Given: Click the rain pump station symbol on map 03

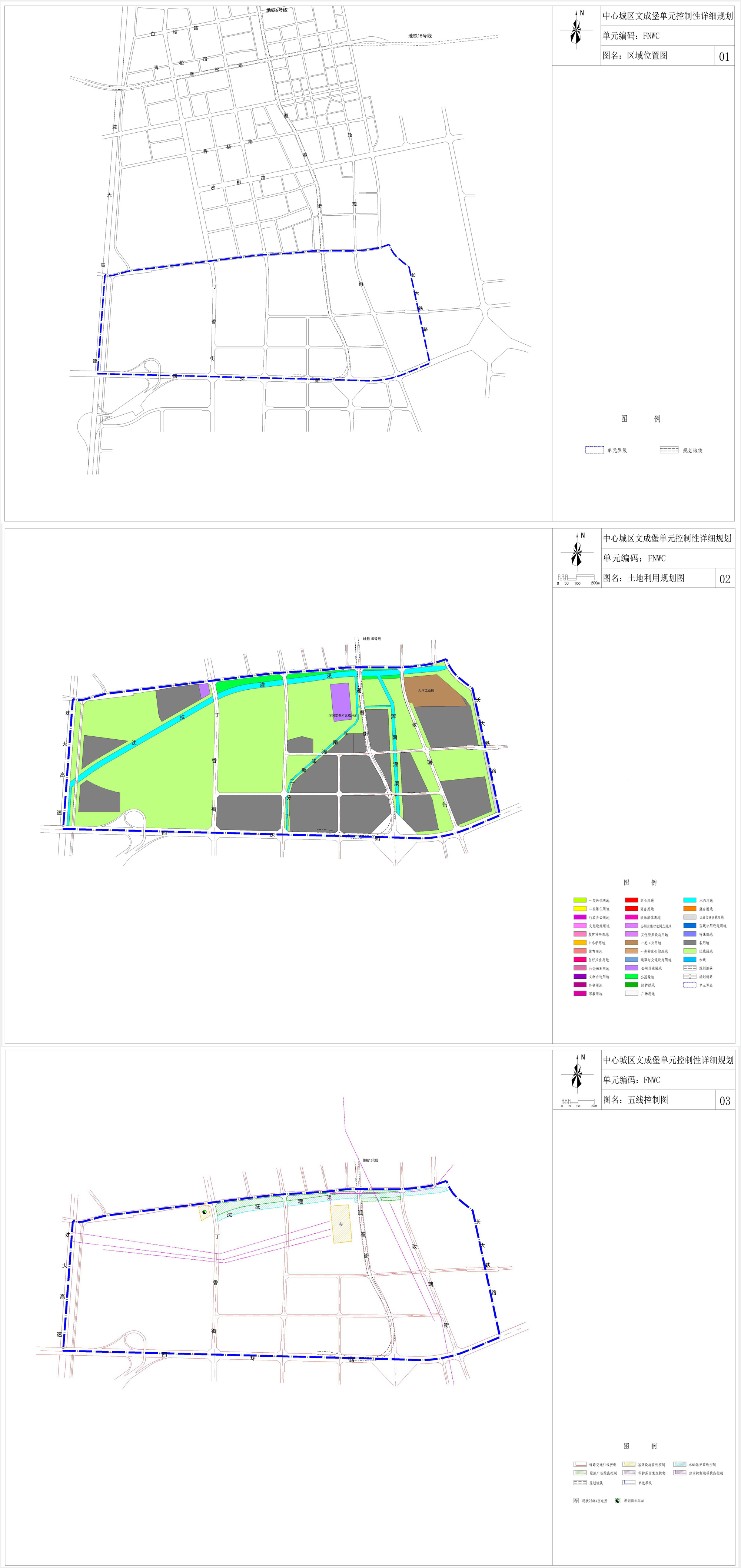Looking at the screenshot, I should coord(205,1213).
